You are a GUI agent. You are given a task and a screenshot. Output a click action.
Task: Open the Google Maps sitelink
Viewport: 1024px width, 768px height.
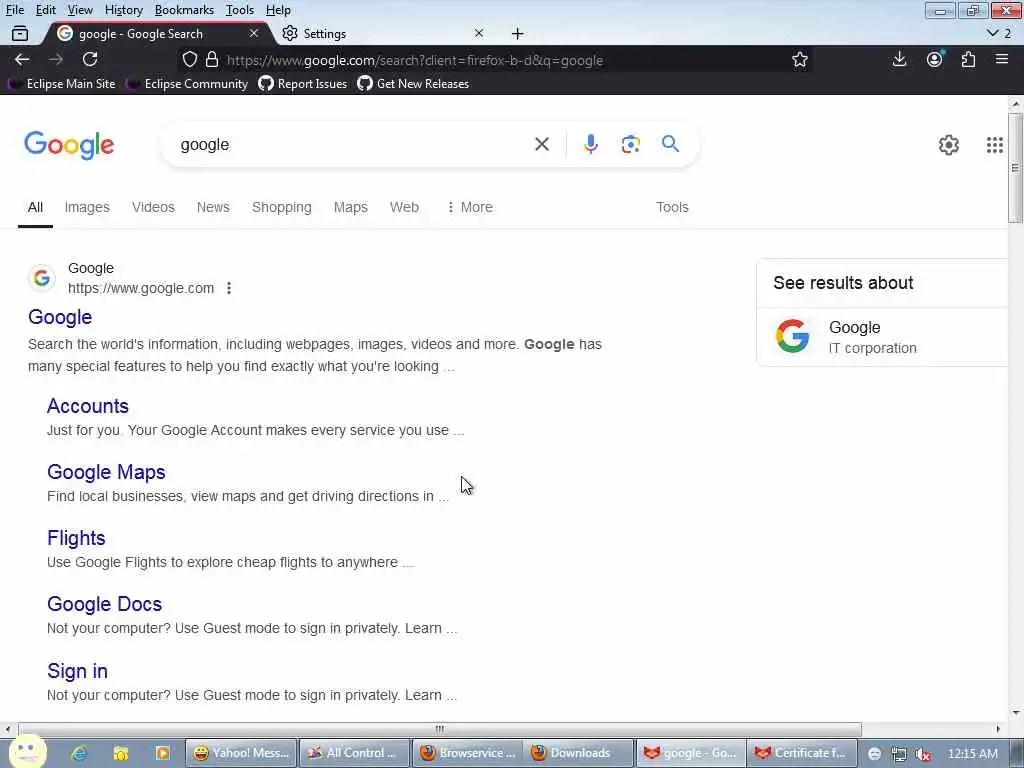pyautogui.click(x=106, y=472)
